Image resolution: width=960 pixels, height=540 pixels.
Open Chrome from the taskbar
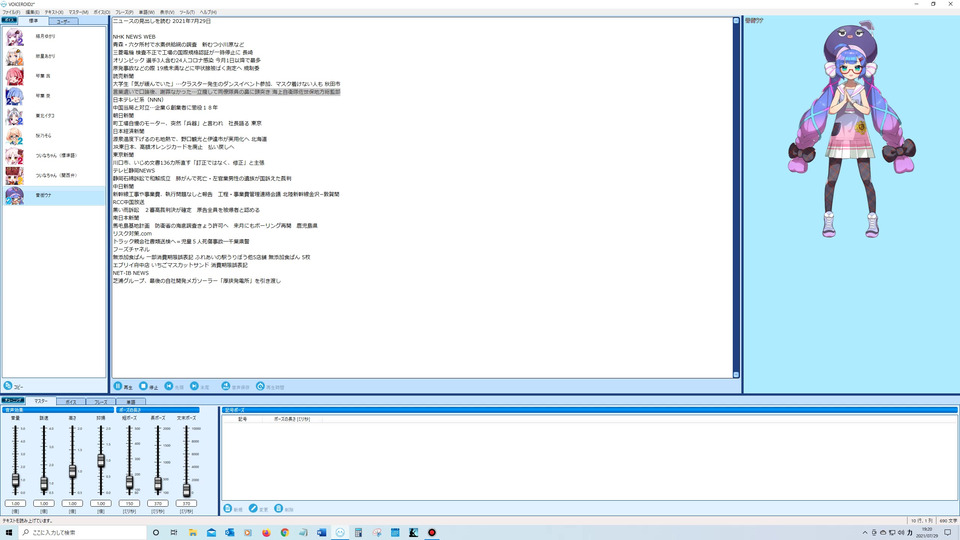click(x=285, y=533)
